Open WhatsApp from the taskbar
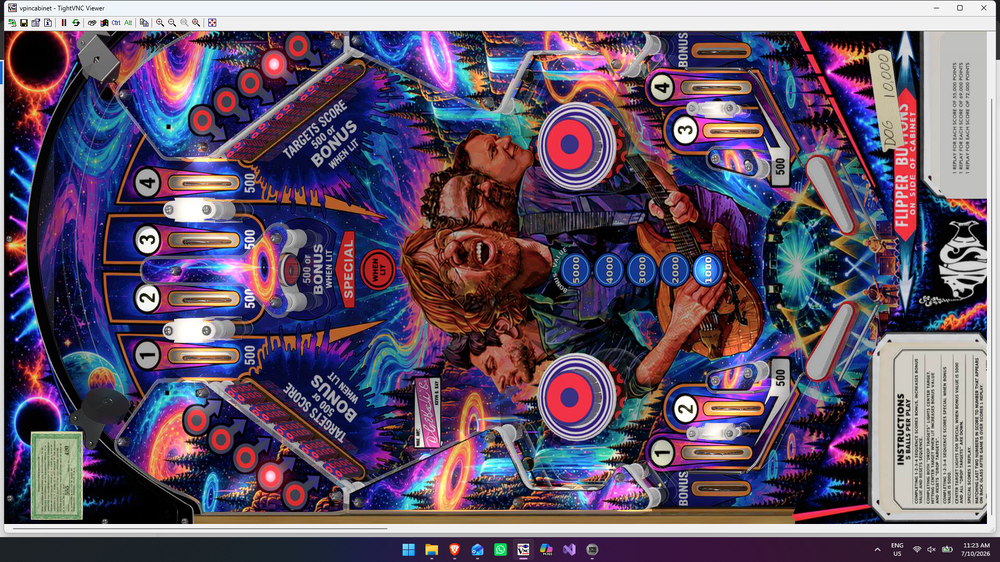This screenshot has width=1000, height=562. (501, 549)
